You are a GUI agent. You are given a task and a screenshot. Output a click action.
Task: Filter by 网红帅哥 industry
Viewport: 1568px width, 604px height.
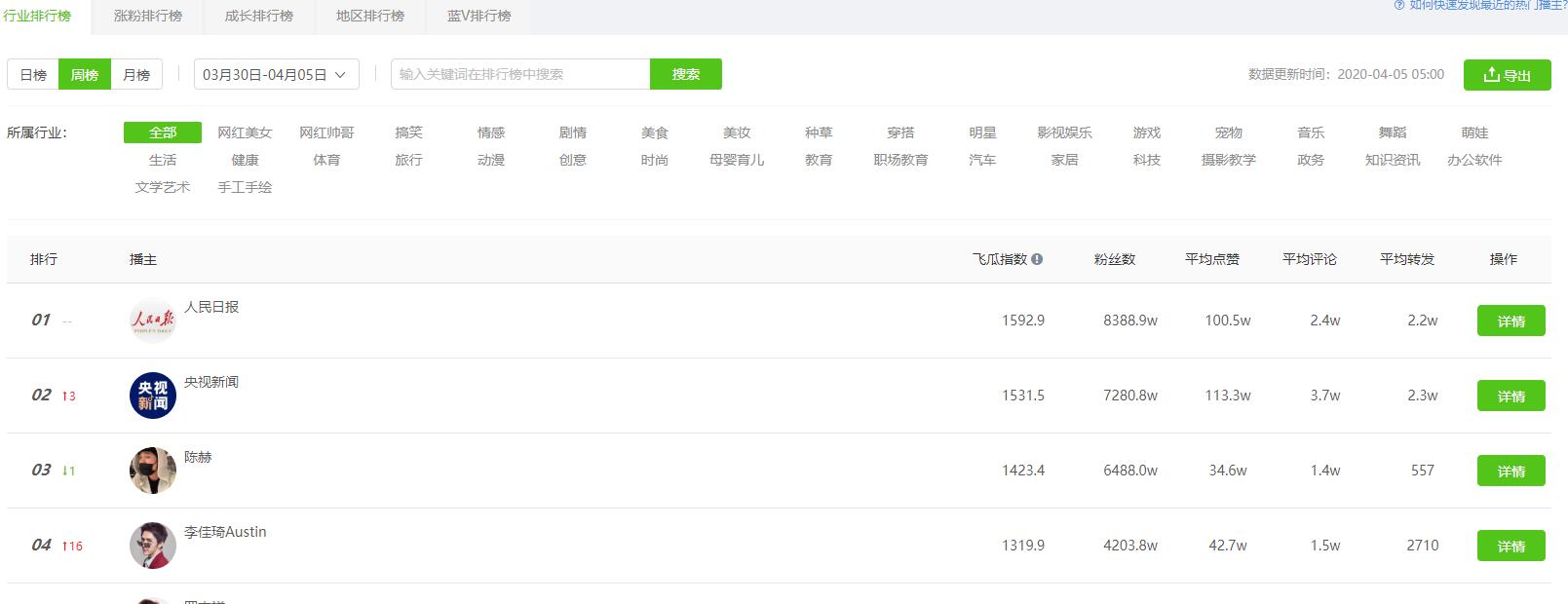pos(326,132)
